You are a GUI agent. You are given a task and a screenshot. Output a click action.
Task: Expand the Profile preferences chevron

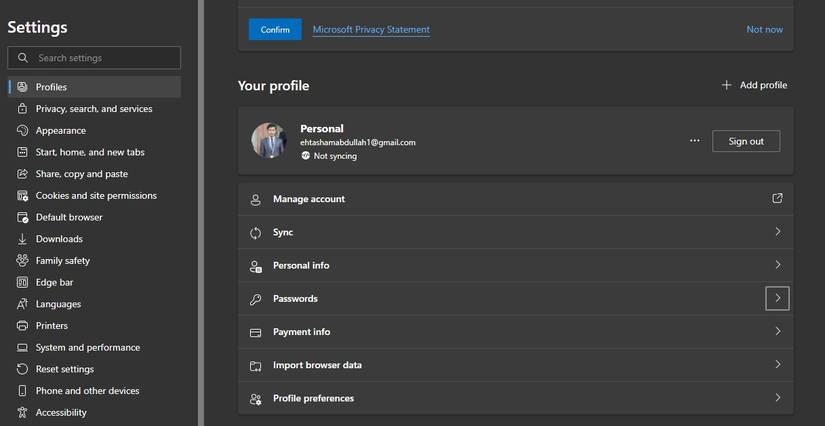tap(777, 398)
